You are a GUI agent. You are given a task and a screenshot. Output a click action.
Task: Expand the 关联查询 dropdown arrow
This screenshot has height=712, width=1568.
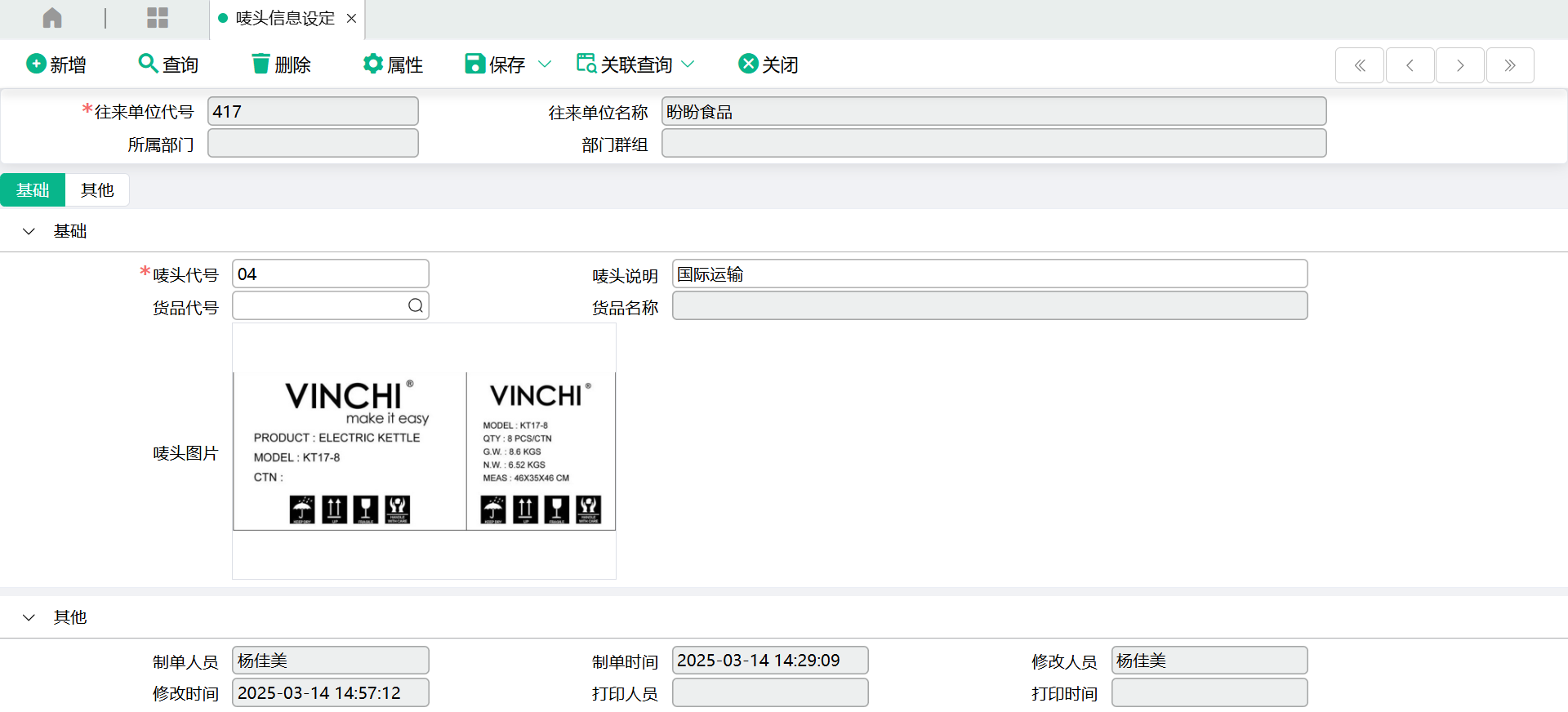(x=688, y=65)
